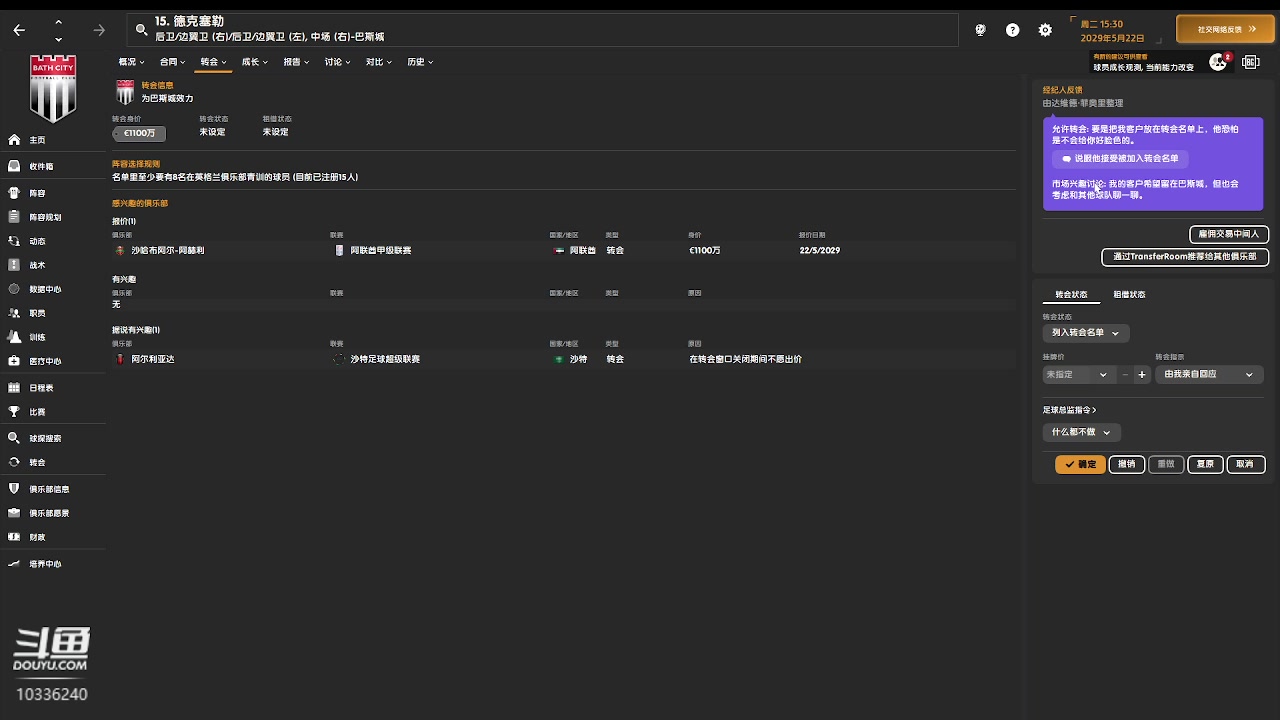Image resolution: width=1280 pixels, height=720 pixels.
Task: Go back with the left arrow
Action: point(19,30)
